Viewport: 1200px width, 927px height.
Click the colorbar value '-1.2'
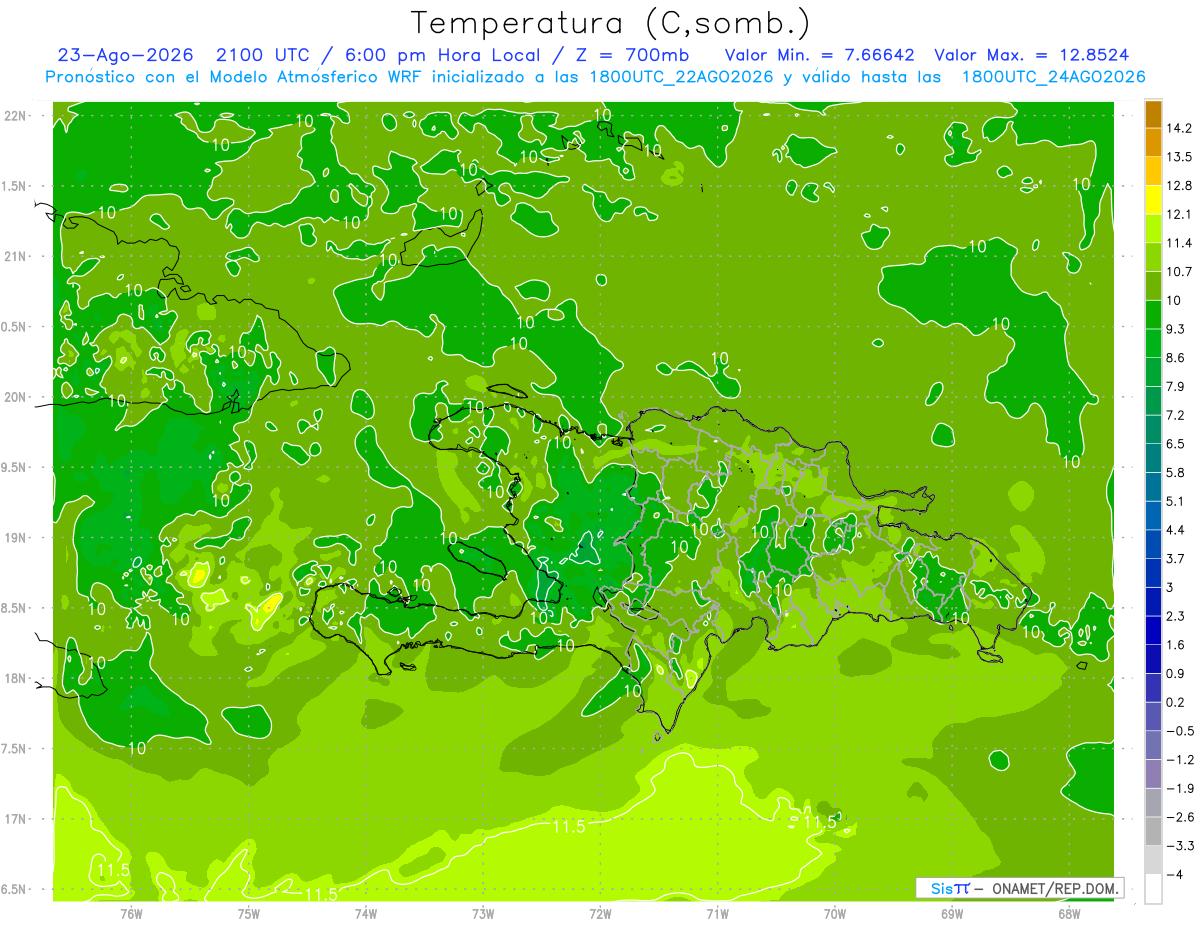point(1179,760)
